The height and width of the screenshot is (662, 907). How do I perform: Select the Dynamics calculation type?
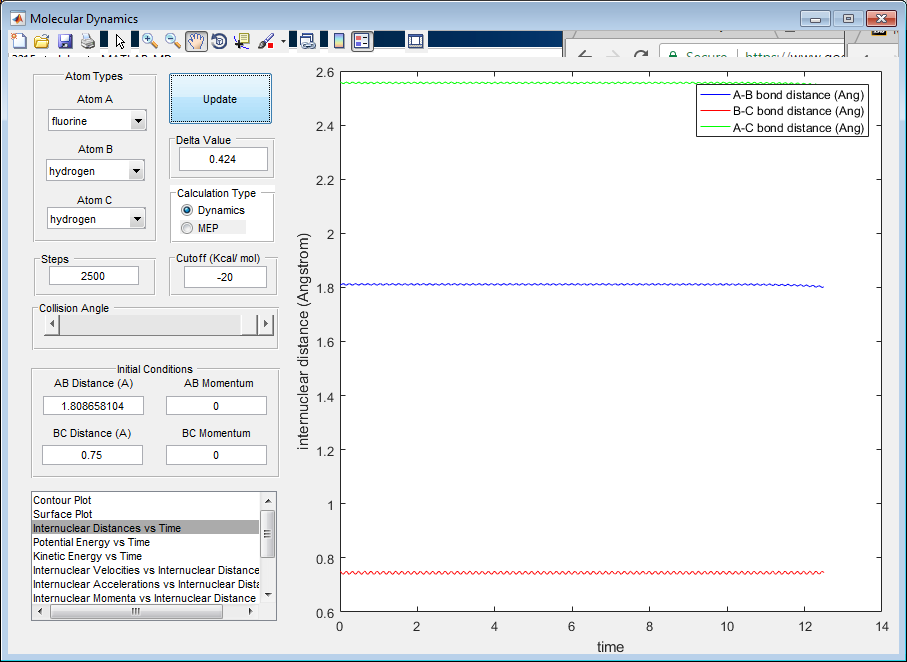[x=187, y=210]
